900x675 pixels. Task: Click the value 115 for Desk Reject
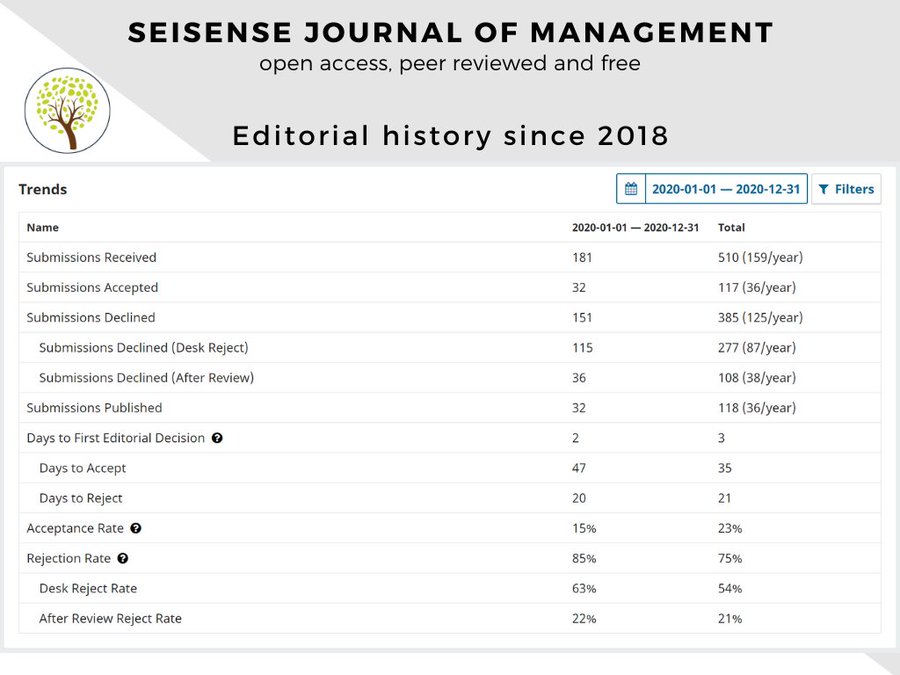582,347
